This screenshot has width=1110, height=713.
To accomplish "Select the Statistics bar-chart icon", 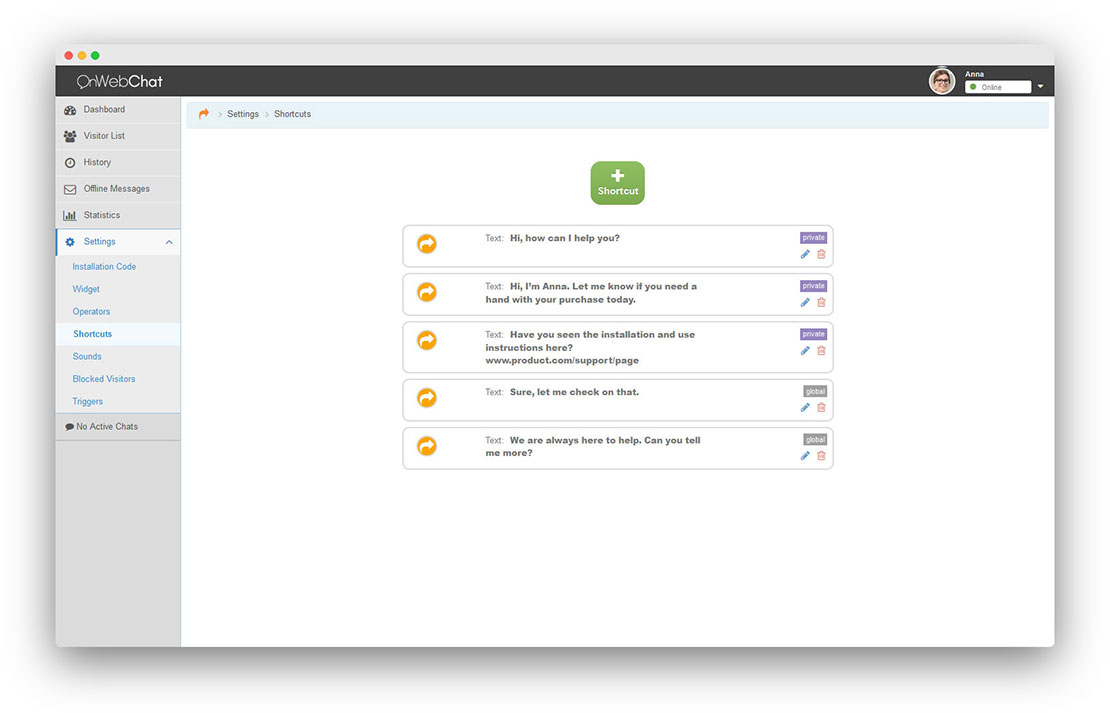I will pyautogui.click(x=70, y=215).
